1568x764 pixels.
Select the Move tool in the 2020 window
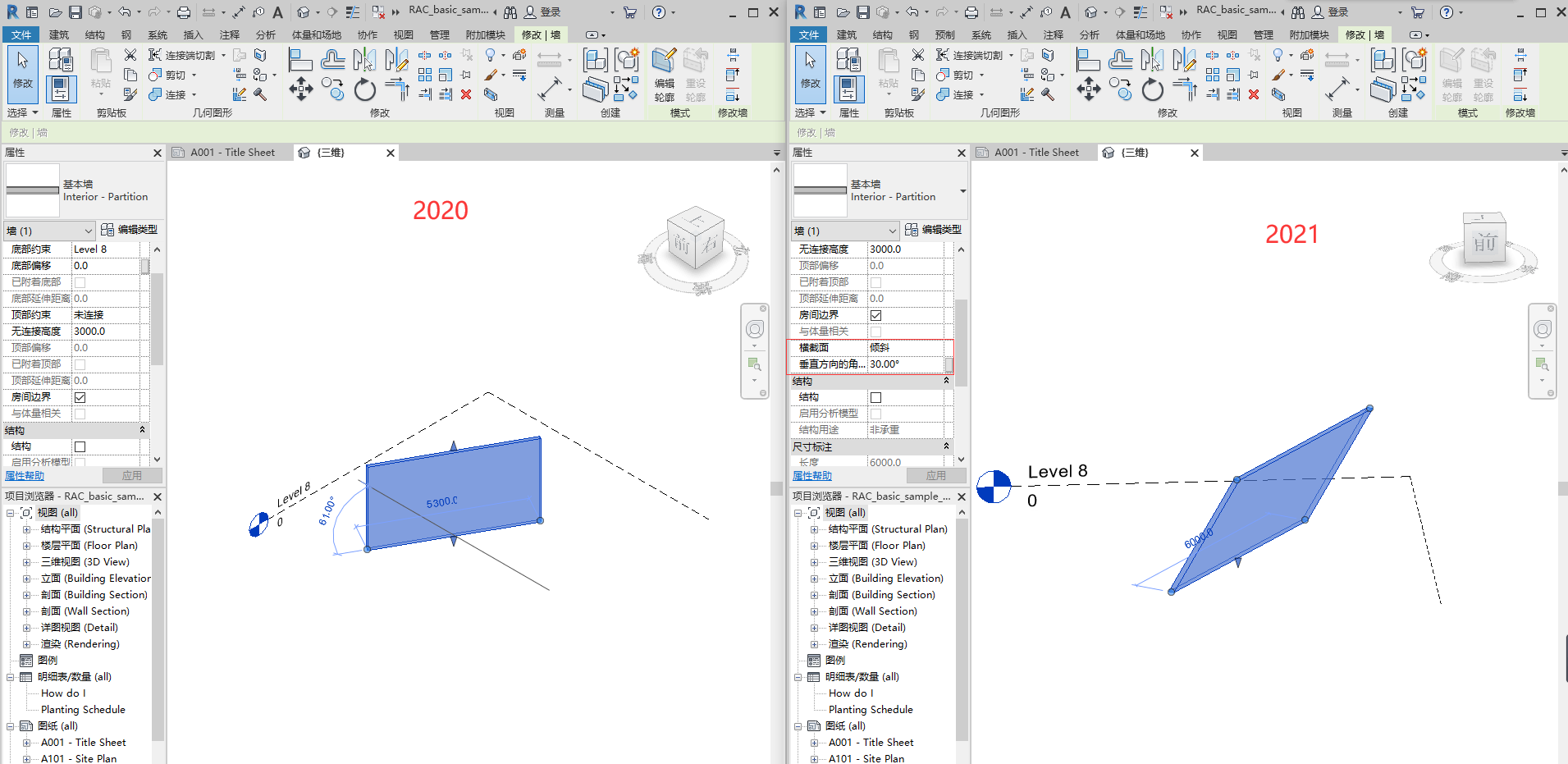tap(300, 89)
